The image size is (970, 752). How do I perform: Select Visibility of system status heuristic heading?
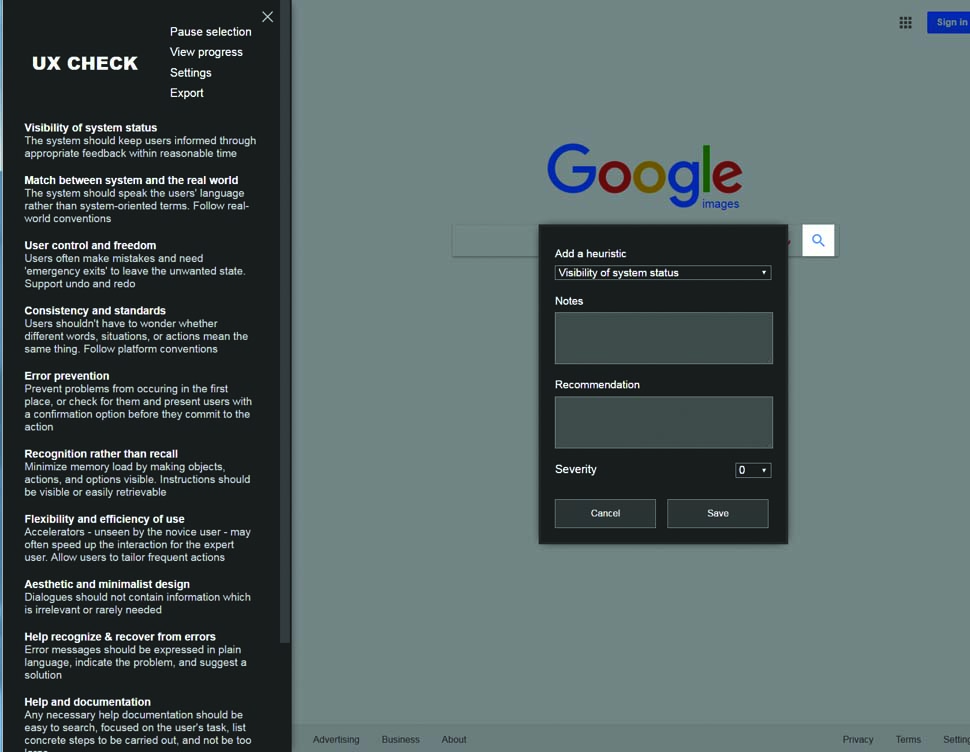(x=90, y=127)
